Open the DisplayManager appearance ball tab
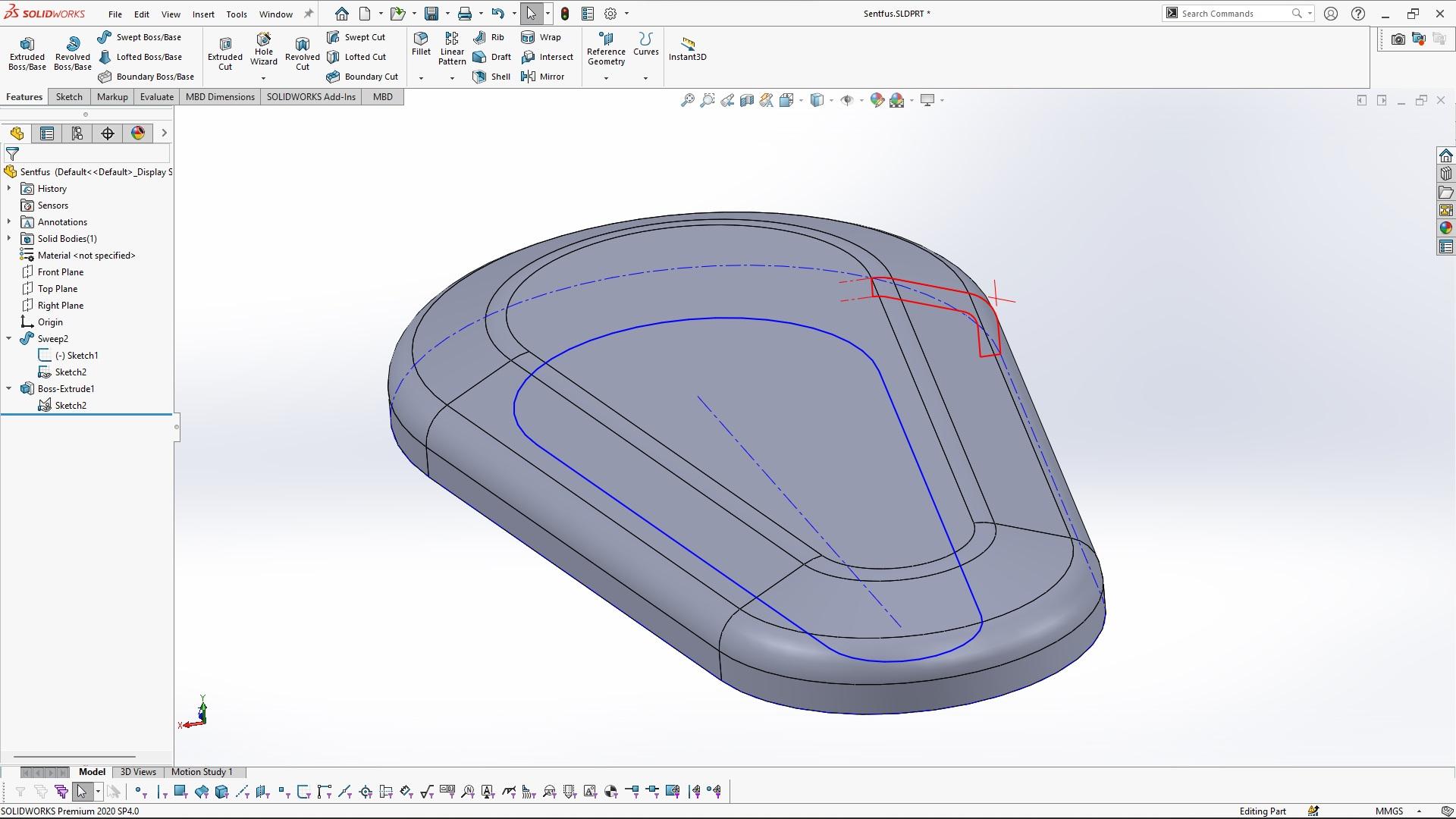 coord(137,133)
